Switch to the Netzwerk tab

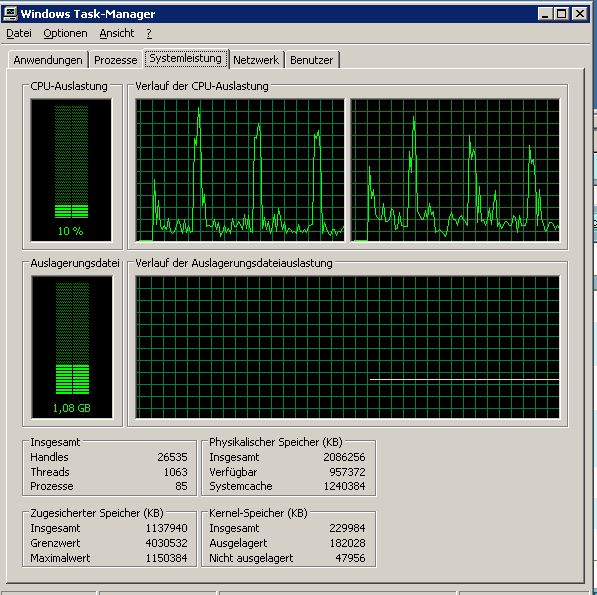[256, 60]
